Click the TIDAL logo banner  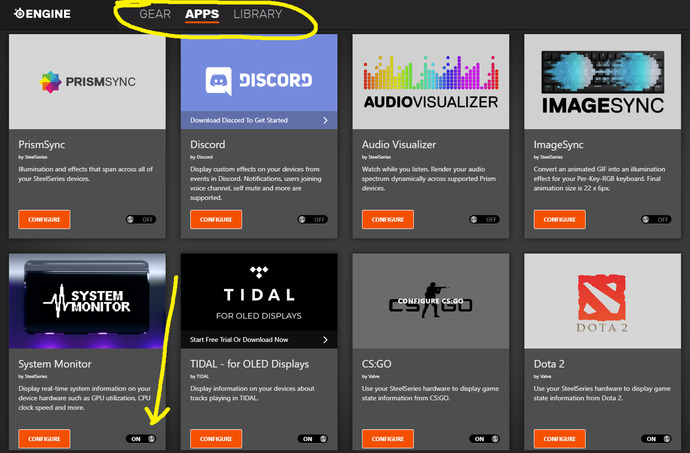[259, 292]
